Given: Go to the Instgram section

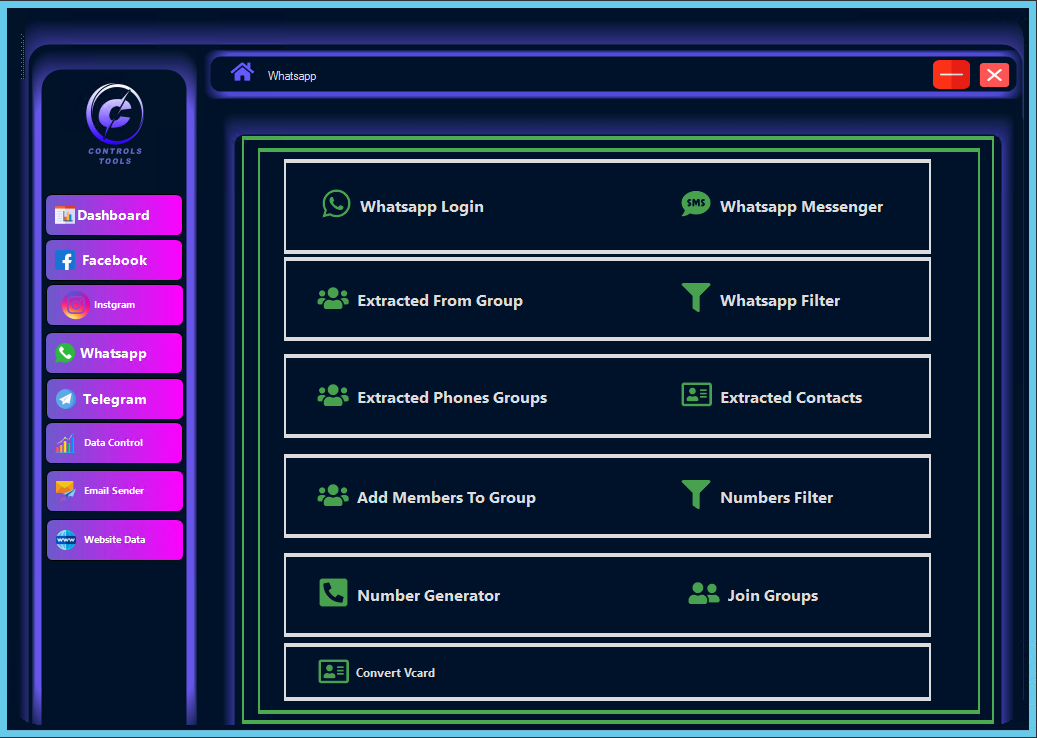Looking at the screenshot, I should [114, 305].
